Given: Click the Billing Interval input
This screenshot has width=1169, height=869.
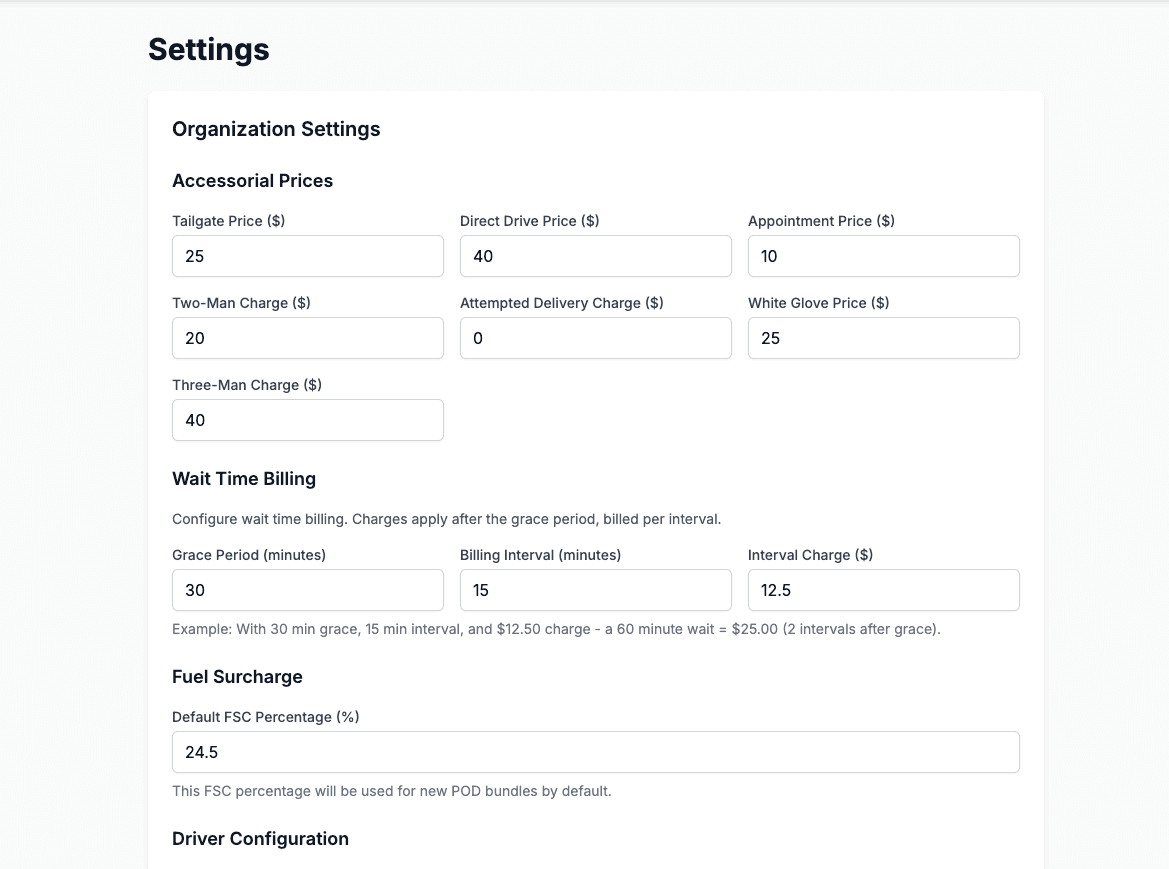Looking at the screenshot, I should (x=595, y=590).
